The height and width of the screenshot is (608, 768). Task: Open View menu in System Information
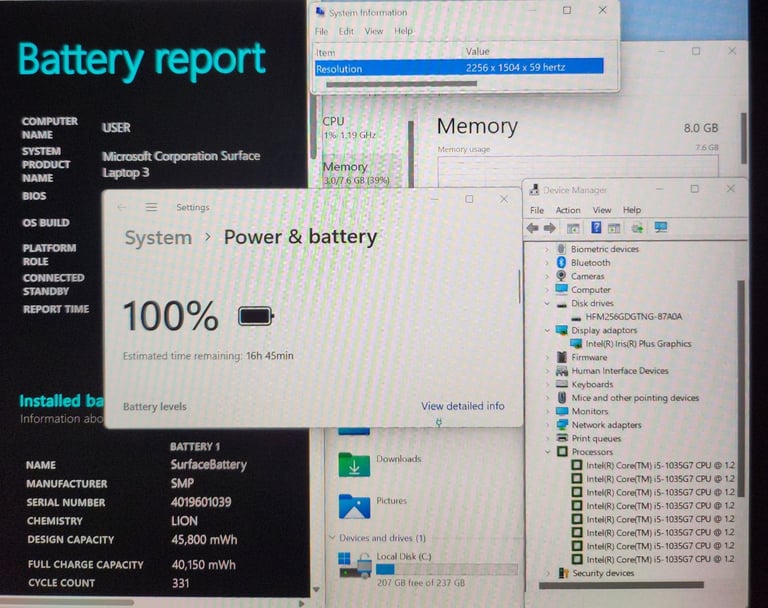coord(374,31)
